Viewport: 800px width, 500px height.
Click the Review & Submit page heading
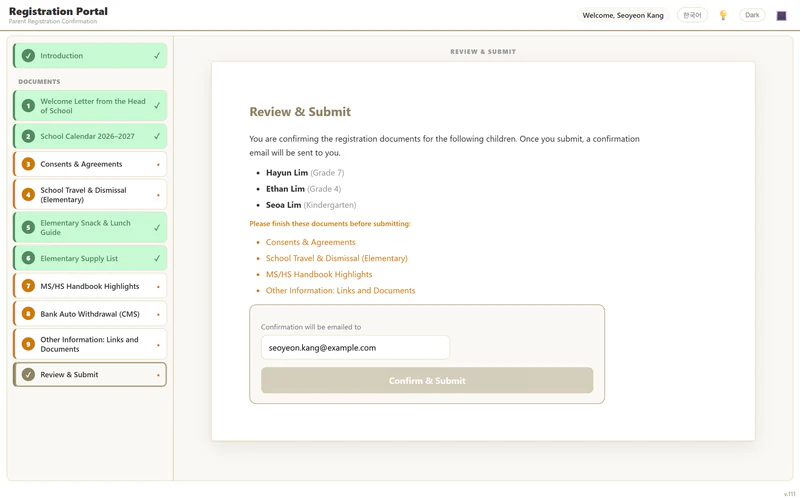(x=300, y=112)
